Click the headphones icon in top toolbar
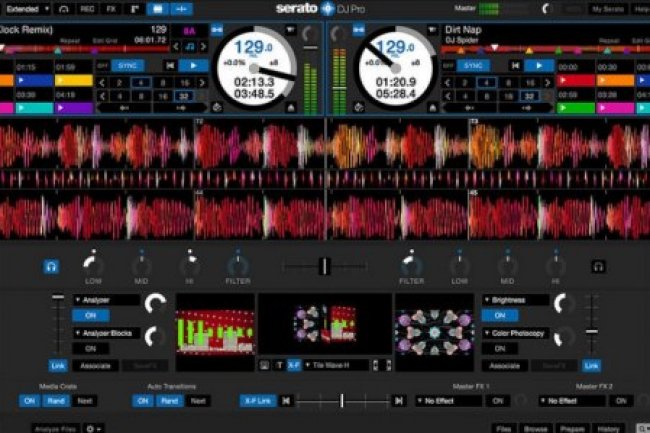 point(65,8)
